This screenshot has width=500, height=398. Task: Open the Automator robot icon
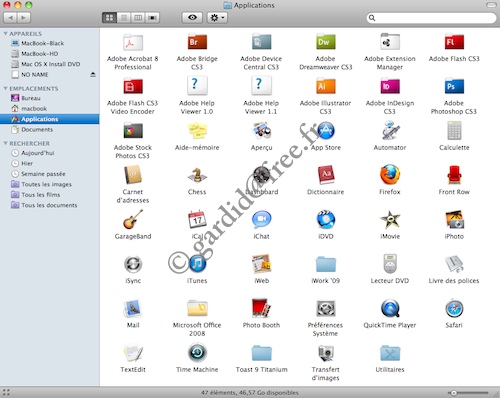pos(390,131)
